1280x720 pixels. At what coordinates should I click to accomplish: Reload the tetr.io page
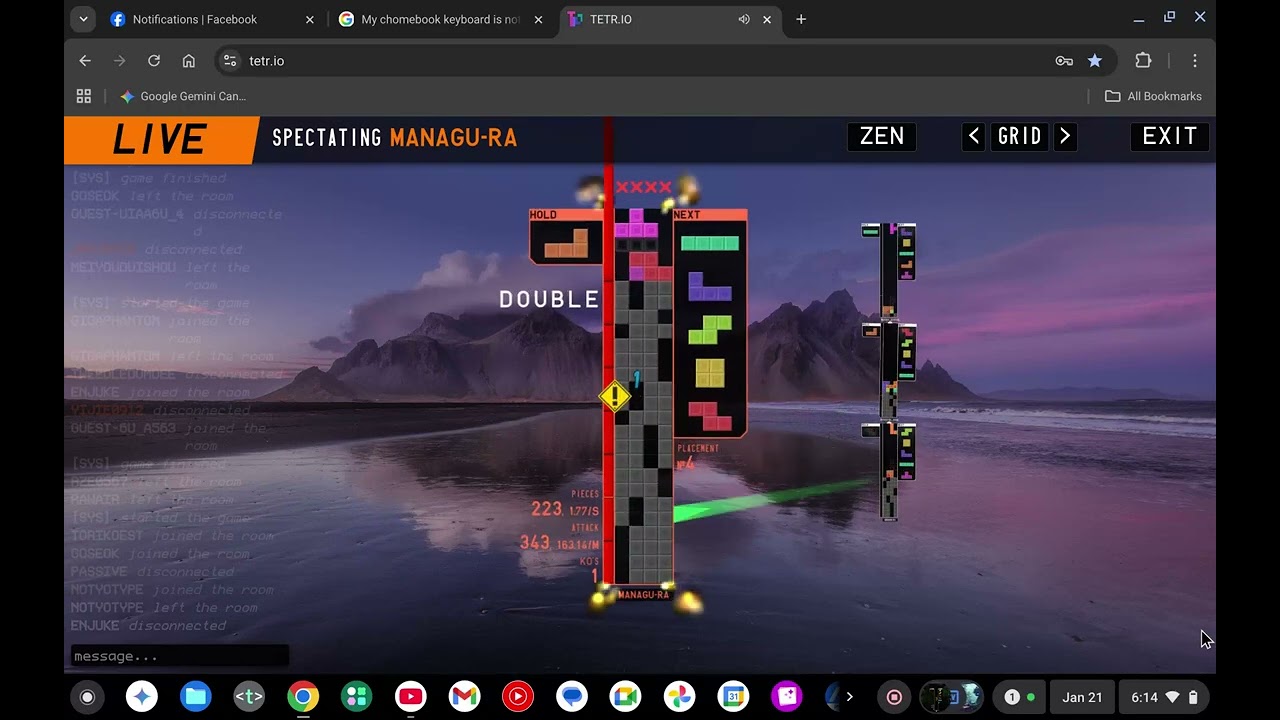point(154,61)
